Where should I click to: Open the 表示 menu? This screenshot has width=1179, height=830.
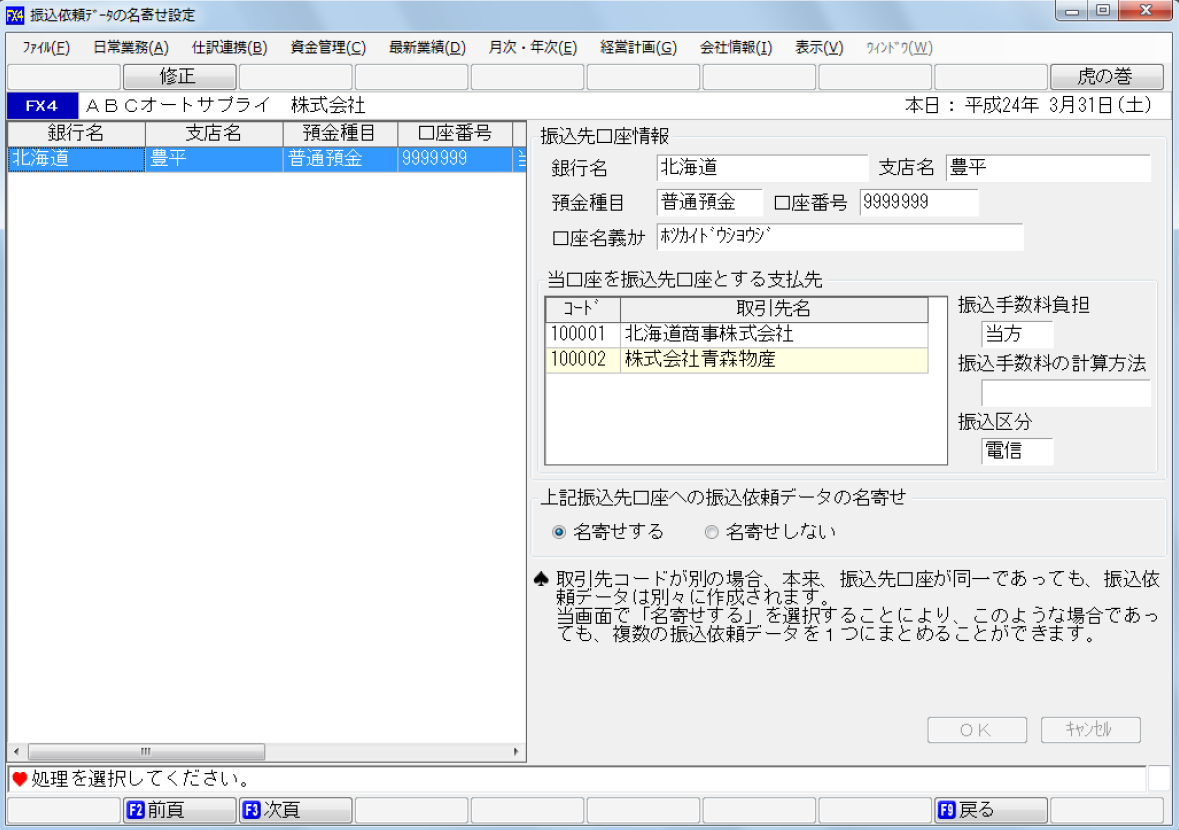[817, 46]
